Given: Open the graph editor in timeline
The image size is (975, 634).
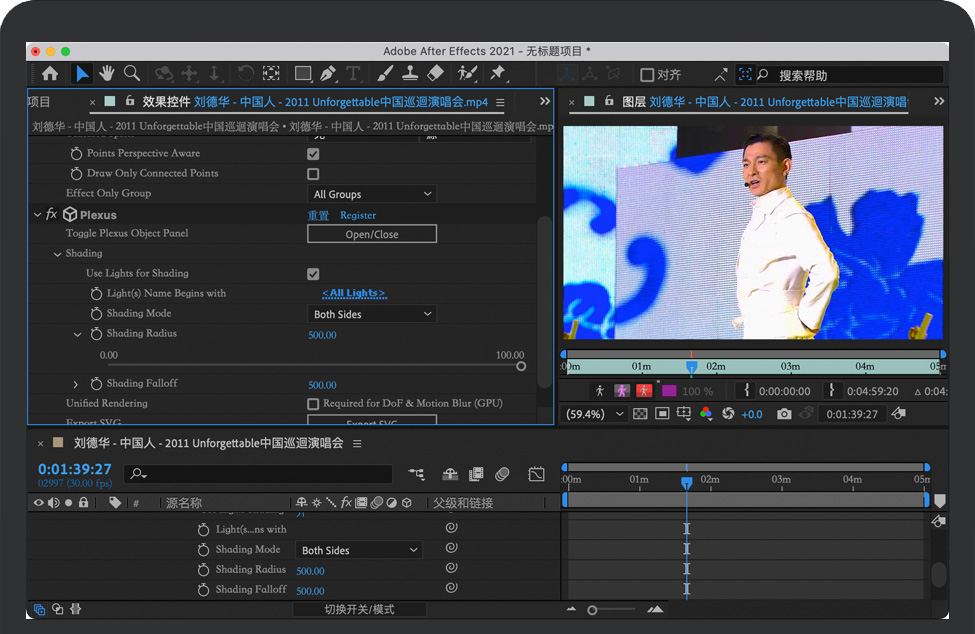Looking at the screenshot, I should [x=536, y=474].
